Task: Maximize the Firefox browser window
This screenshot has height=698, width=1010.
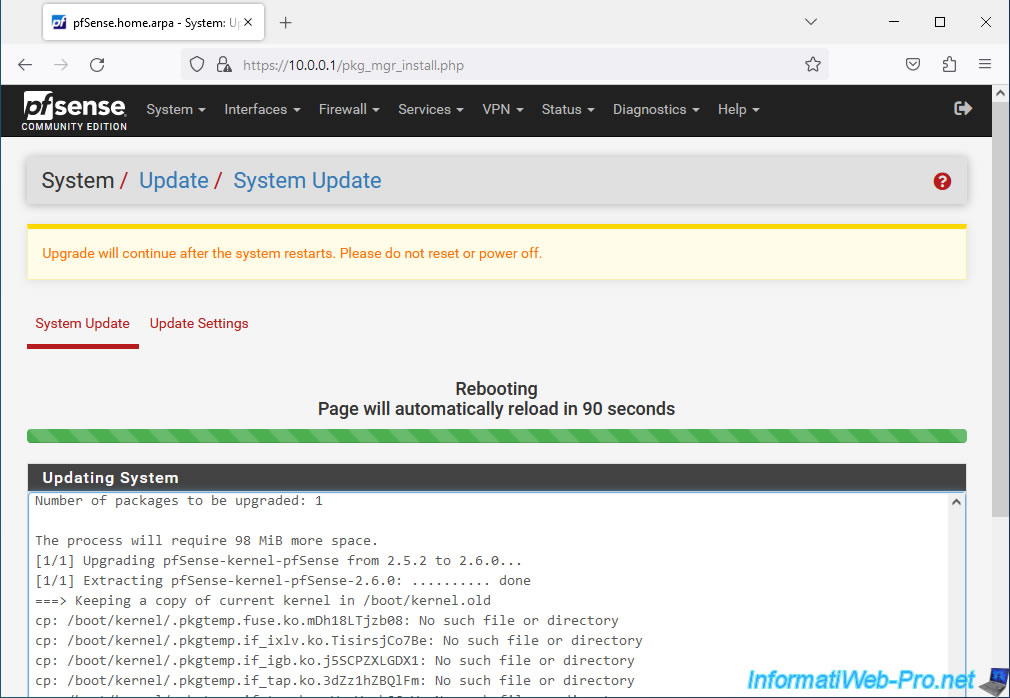Action: coord(940,22)
